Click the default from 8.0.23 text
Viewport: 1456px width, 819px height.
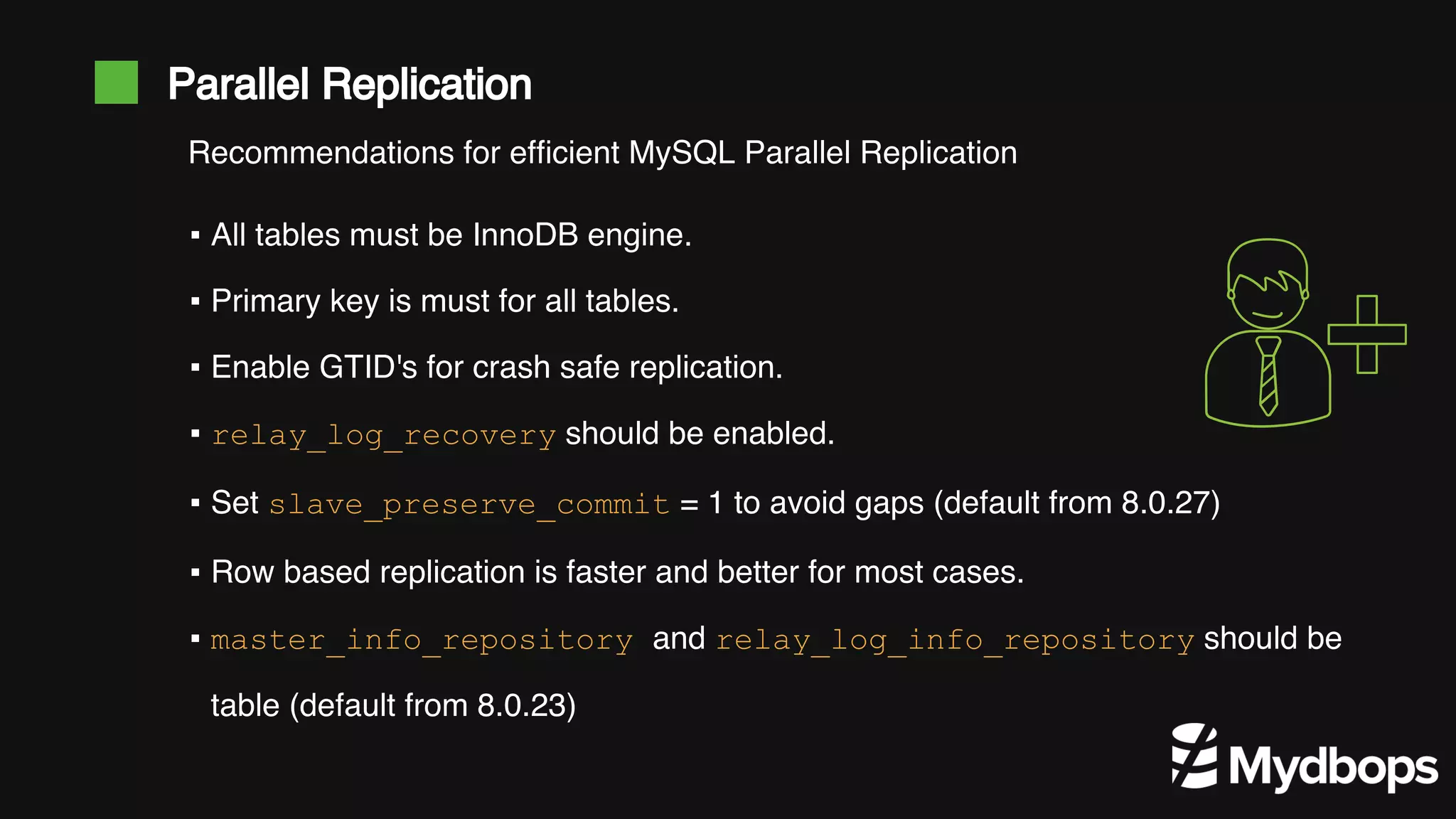tap(392, 706)
